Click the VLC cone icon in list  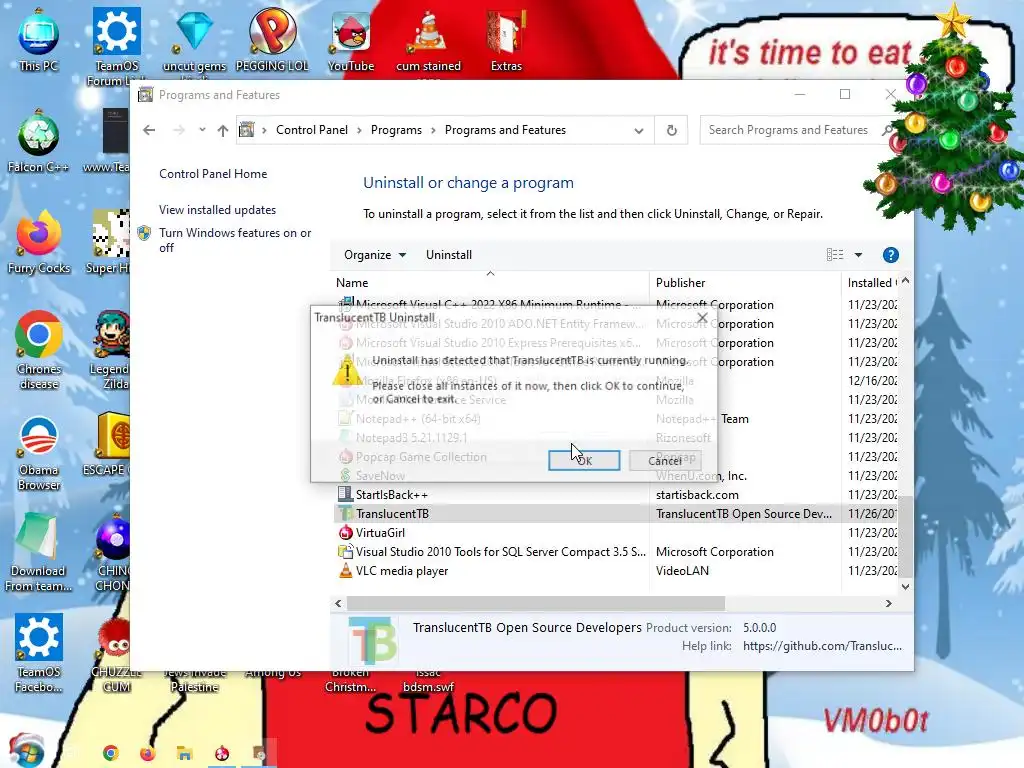coord(345,570)
